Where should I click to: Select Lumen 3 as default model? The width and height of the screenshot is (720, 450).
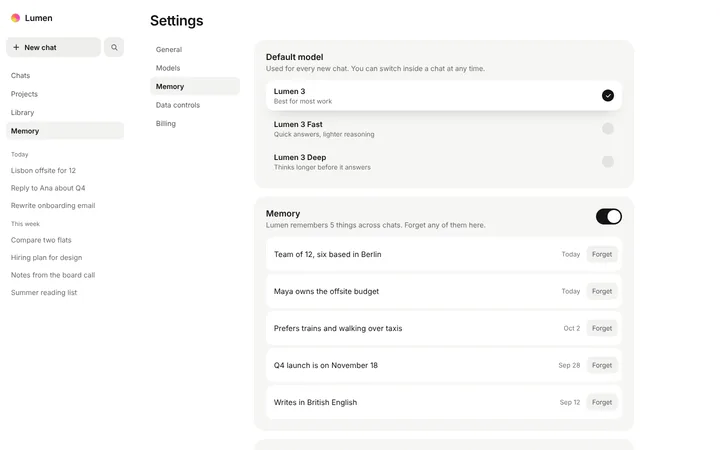click(444, 96)
